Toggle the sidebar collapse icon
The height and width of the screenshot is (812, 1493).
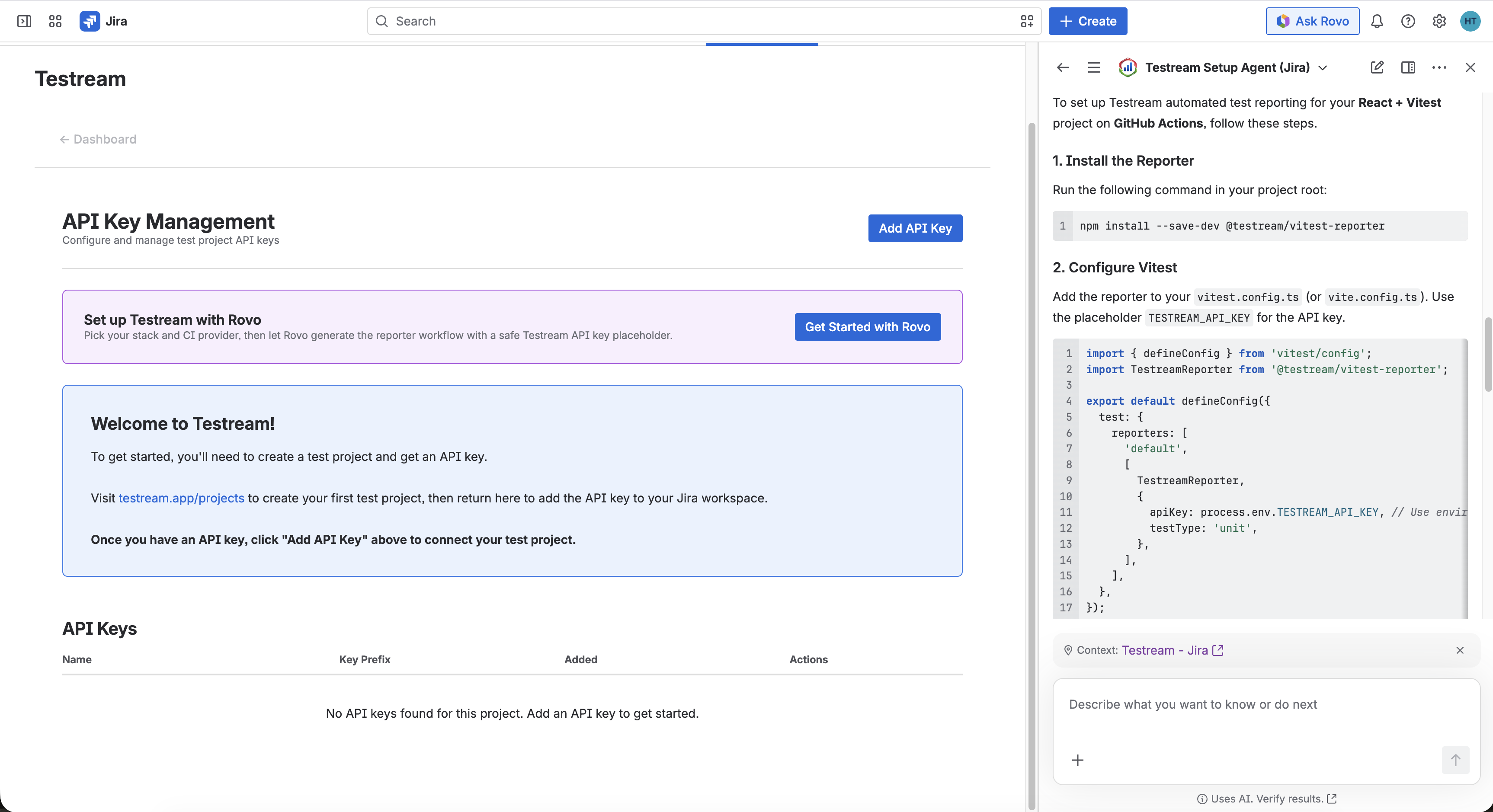24,22
